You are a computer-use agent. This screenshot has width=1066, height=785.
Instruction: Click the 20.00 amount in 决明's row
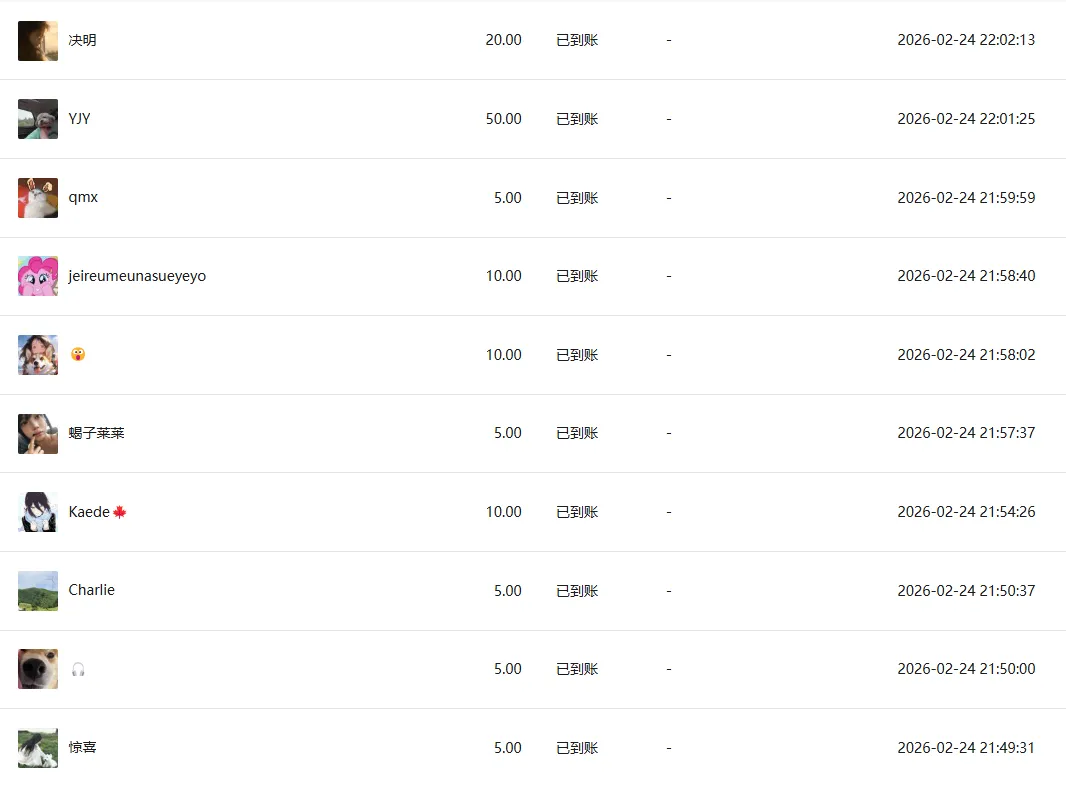[503, 41]
